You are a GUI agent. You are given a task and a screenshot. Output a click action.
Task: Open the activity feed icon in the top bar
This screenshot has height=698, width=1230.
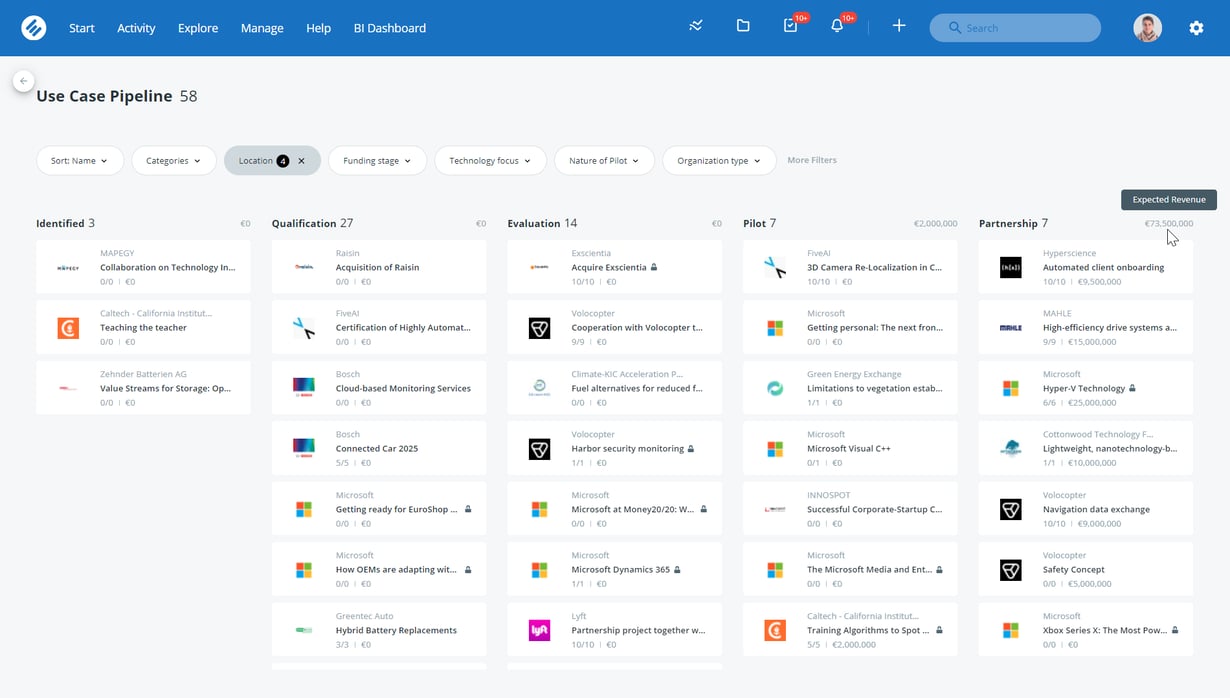695,26
